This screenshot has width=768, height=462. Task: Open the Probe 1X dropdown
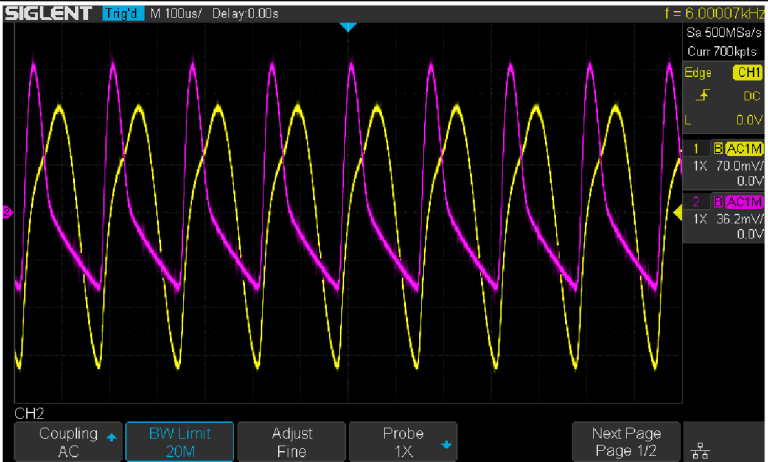404,441
